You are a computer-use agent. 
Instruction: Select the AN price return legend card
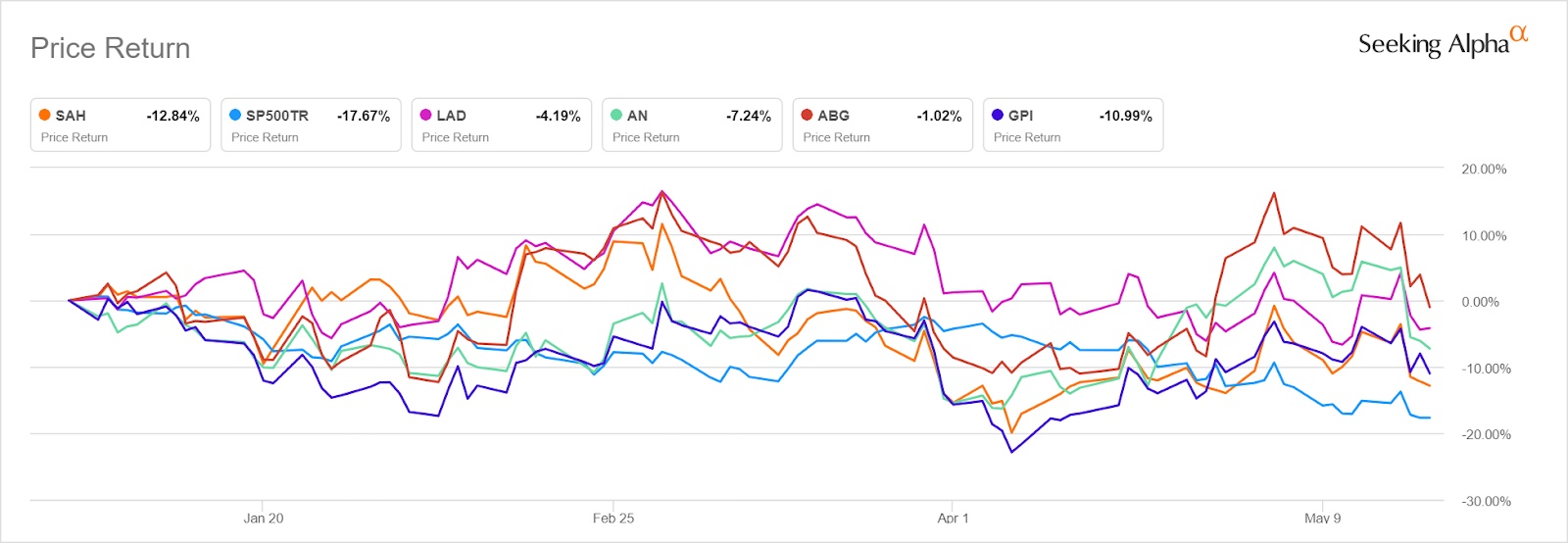[692, 125]
